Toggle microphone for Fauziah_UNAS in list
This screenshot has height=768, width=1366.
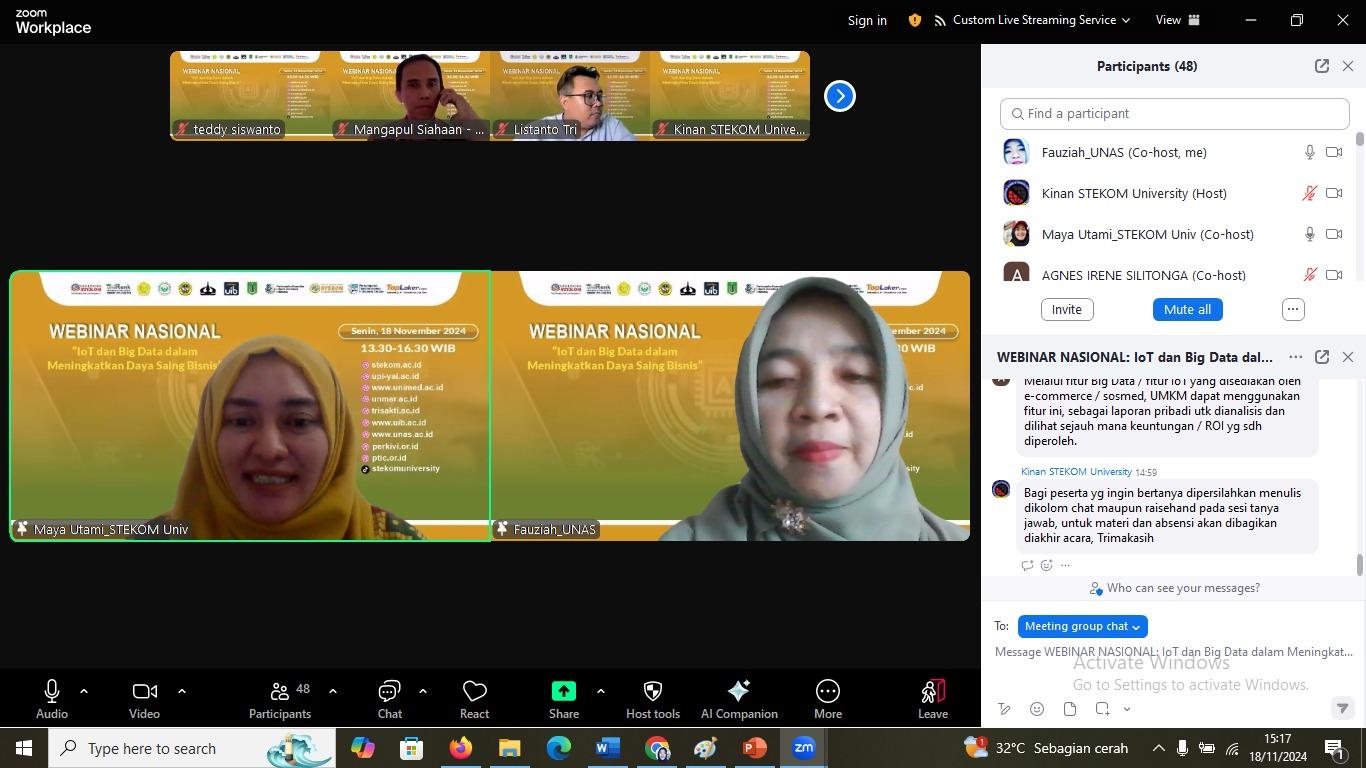[x=1309, y=152]
